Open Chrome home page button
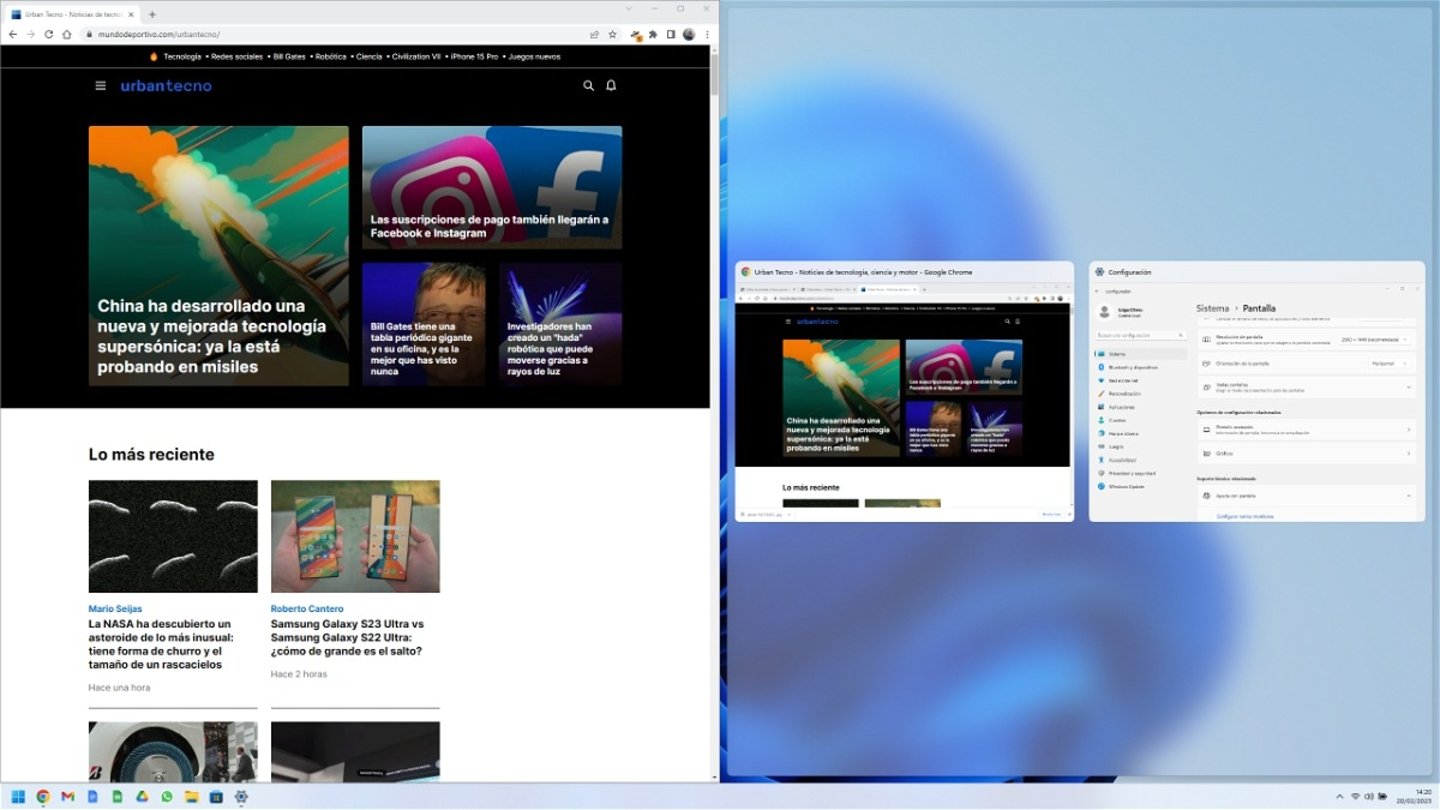This screenshot has width=1440, height=810. [67, 34]
